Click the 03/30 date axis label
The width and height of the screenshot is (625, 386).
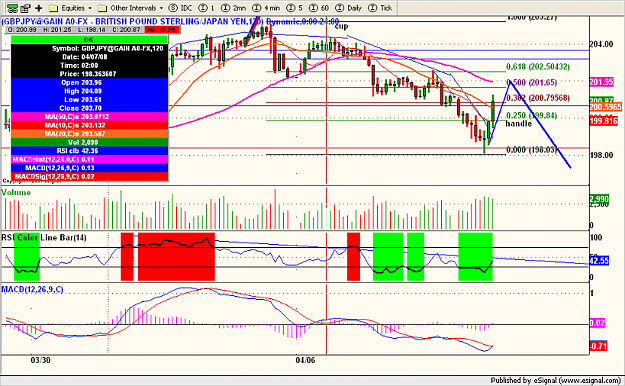click(x=41, y=360)
